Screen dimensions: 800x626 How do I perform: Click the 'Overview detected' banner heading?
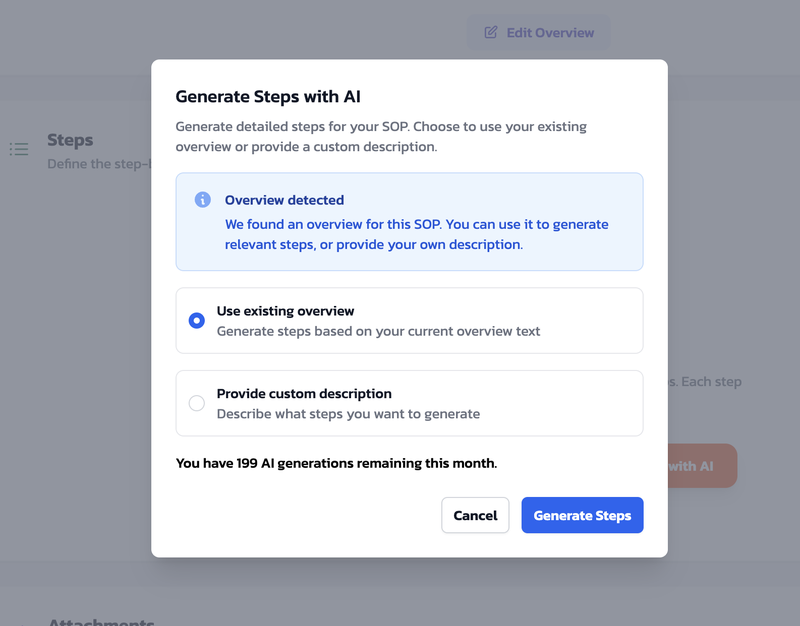[x=284, y=200]
